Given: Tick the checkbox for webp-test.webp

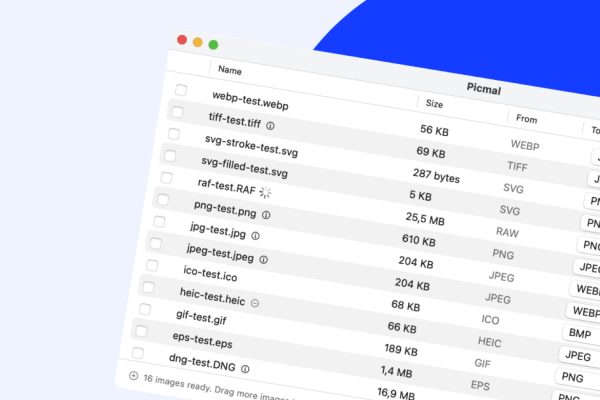Looking at the screenshot, I should (x=181, y=90).
